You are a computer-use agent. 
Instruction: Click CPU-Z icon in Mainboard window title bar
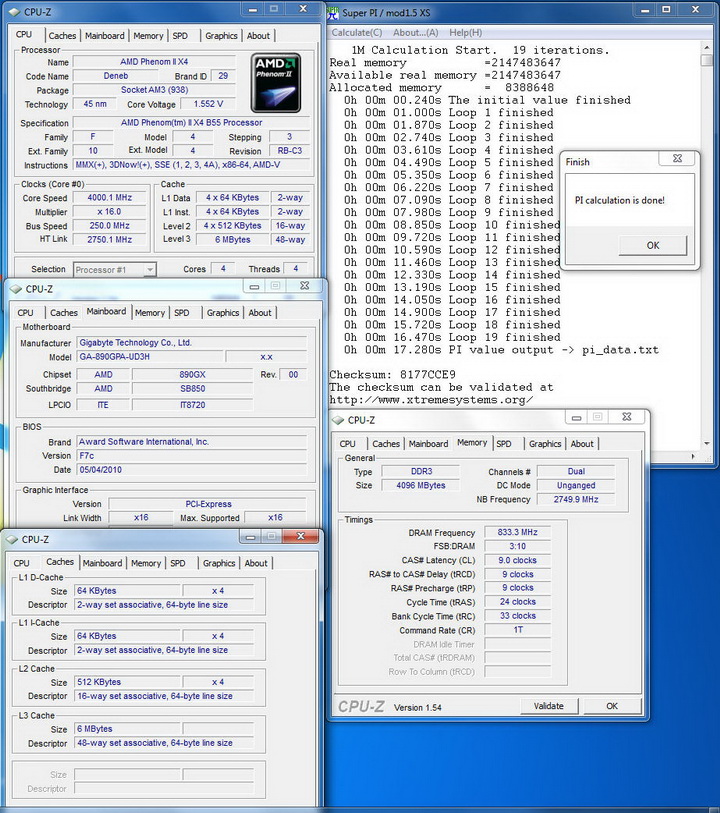click(x=16, y=289)
